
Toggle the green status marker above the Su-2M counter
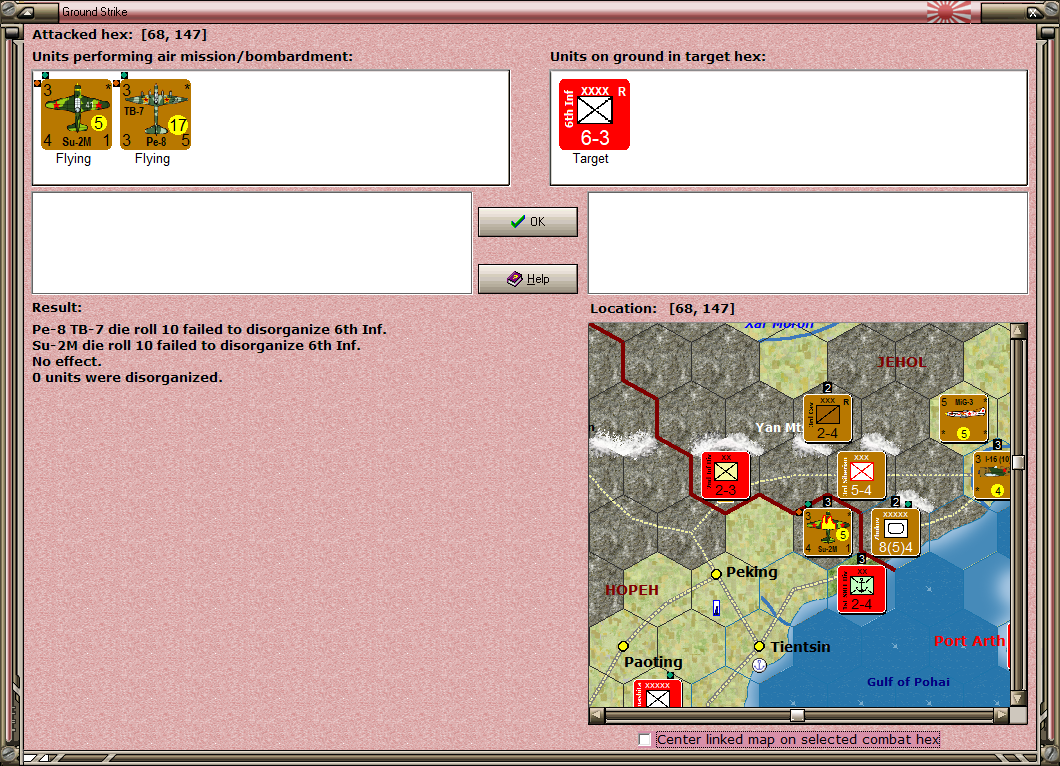tap(44, 76)
